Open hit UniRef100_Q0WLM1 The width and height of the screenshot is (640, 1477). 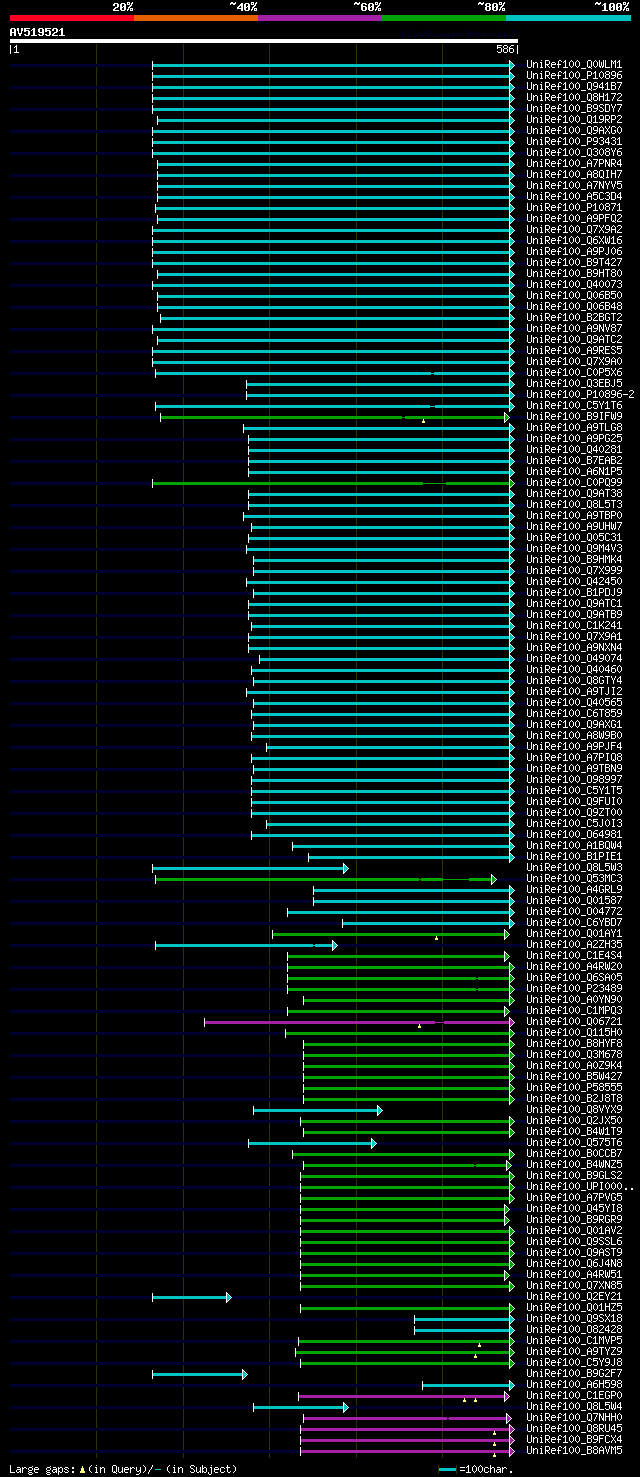[574, 65]
